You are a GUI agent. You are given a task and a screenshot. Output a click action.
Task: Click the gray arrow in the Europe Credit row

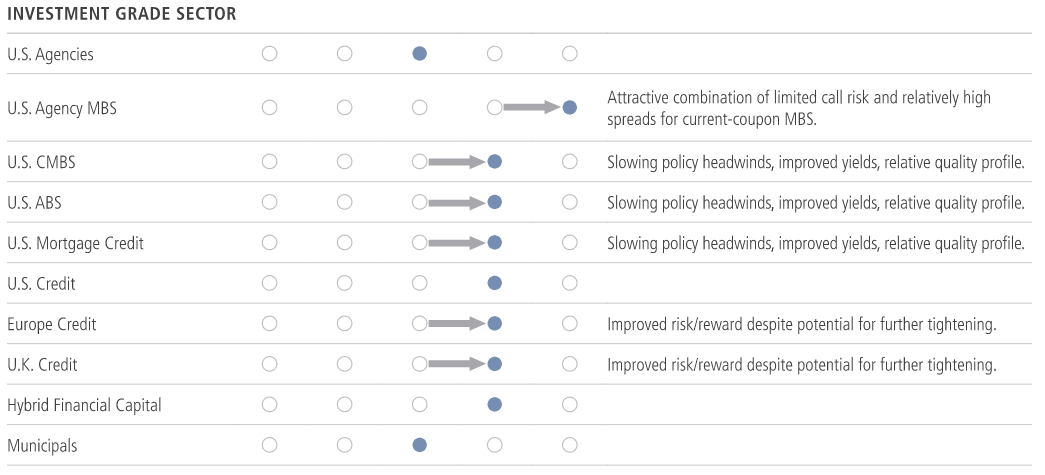coord(456,324)
